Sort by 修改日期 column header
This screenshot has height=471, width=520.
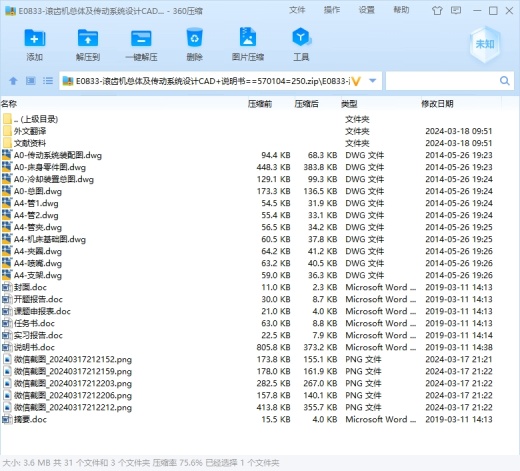pos(437,104)
